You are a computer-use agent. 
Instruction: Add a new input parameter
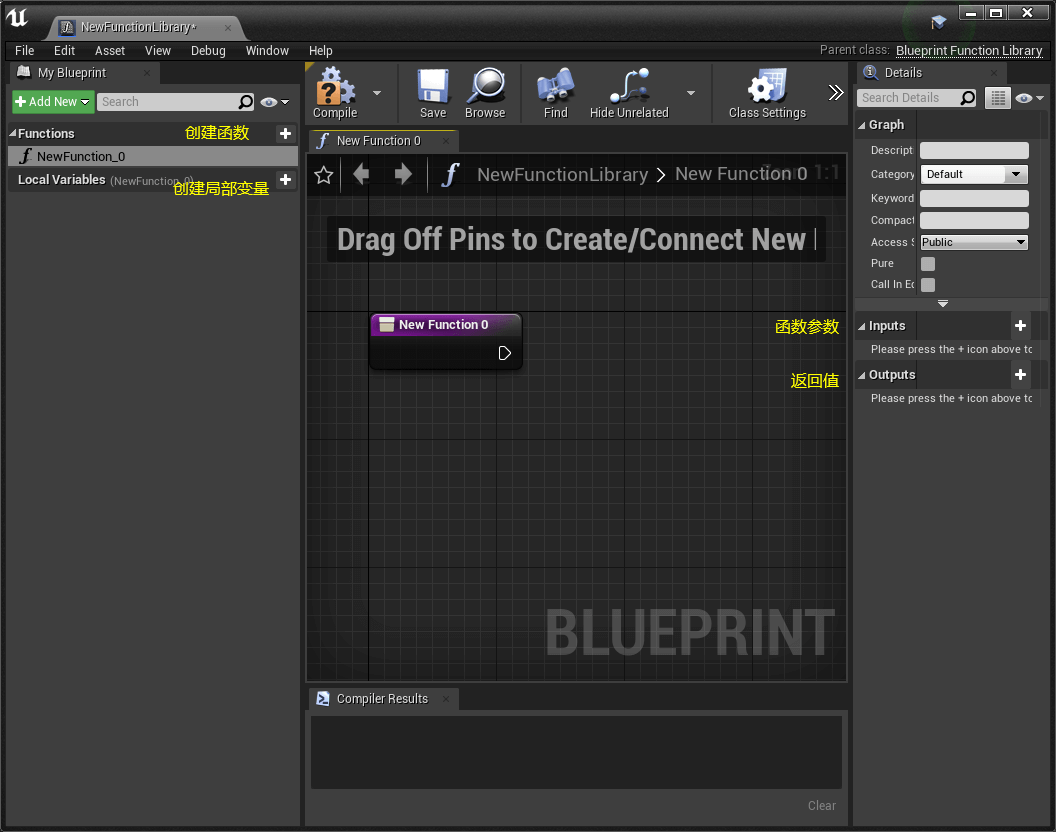pos(1020,326)
